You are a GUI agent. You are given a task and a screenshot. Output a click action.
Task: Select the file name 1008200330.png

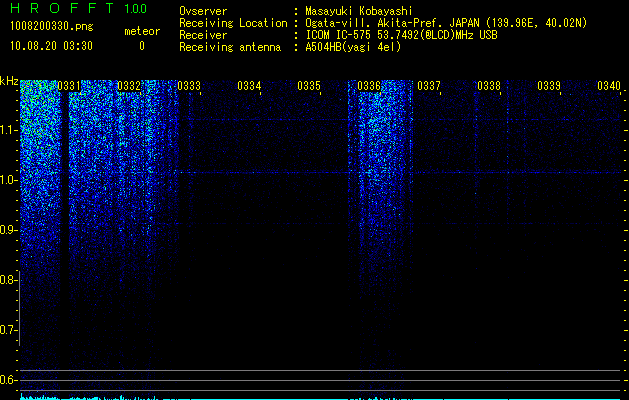tap(51, 27)
